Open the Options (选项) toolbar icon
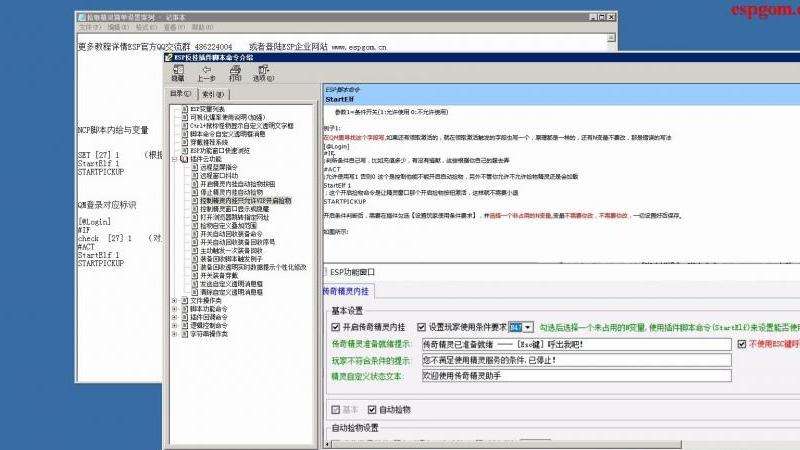This screenshot has height=450, width=800. 261,73
